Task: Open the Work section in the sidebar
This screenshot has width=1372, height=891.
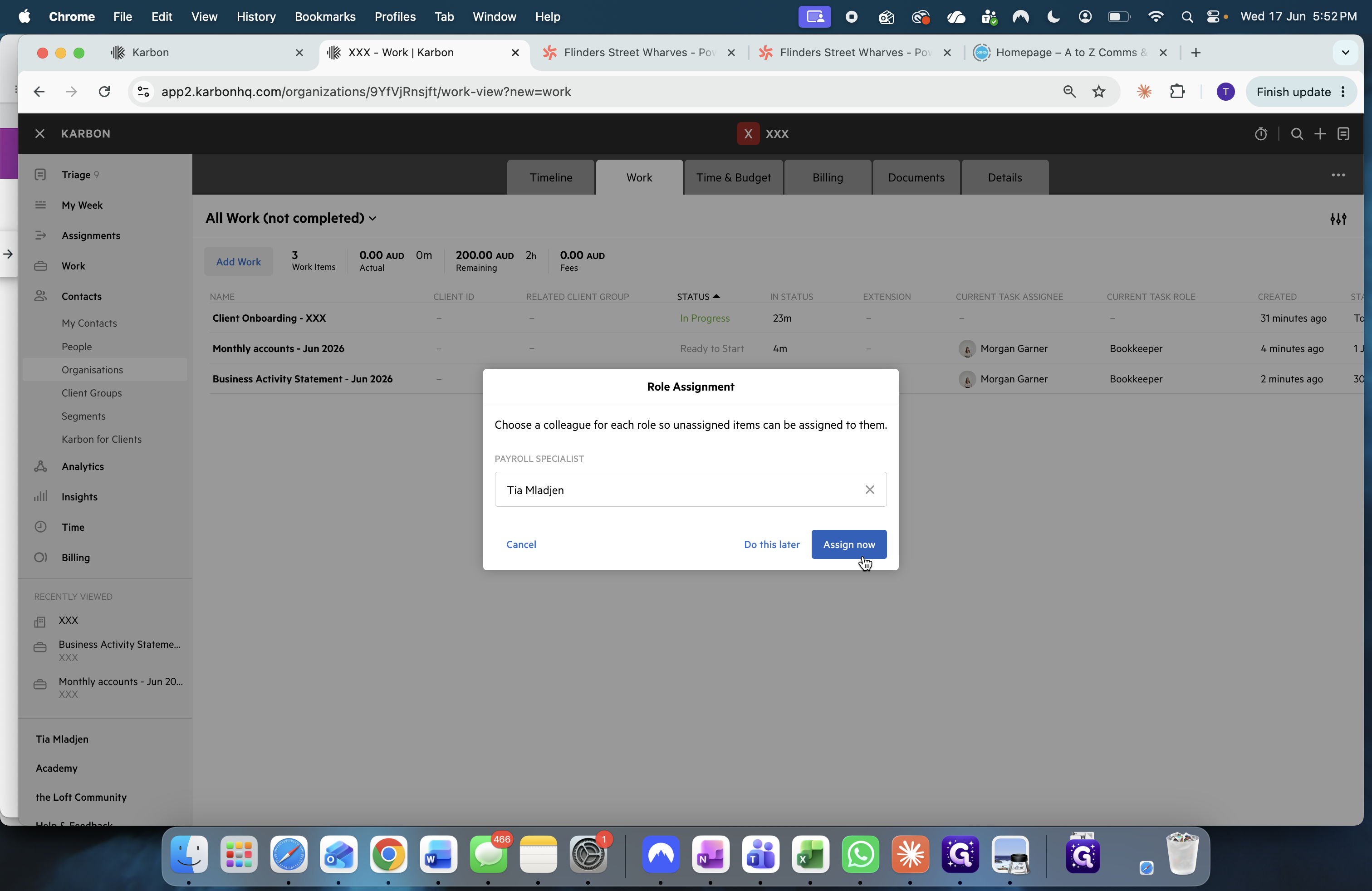Action: pos(73,266)
